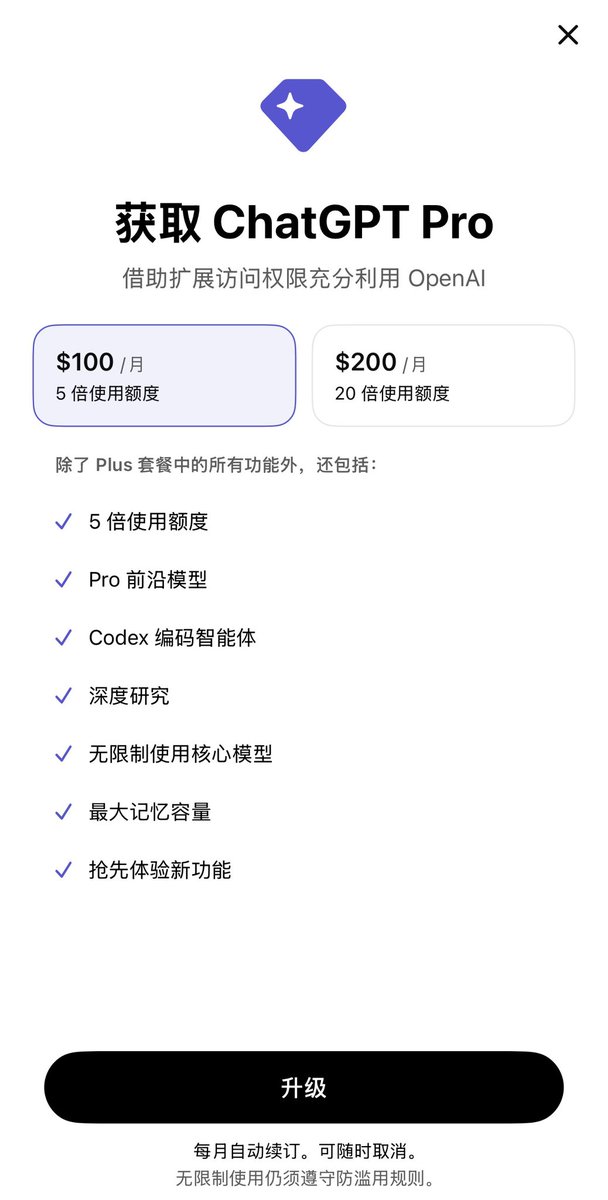Click the checkmark beside 5 倍使用额度
This screenshot has height=1200, width=608.
(x=64, y=522)
